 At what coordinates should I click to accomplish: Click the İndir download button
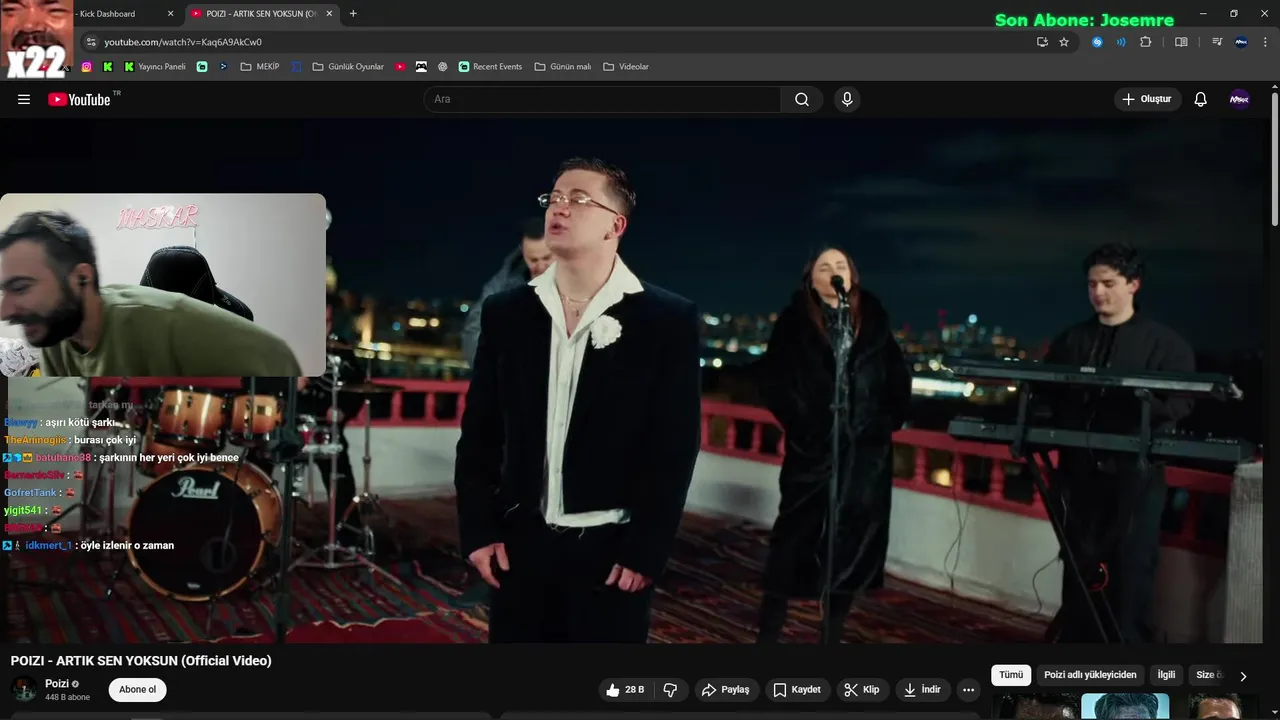922,690
